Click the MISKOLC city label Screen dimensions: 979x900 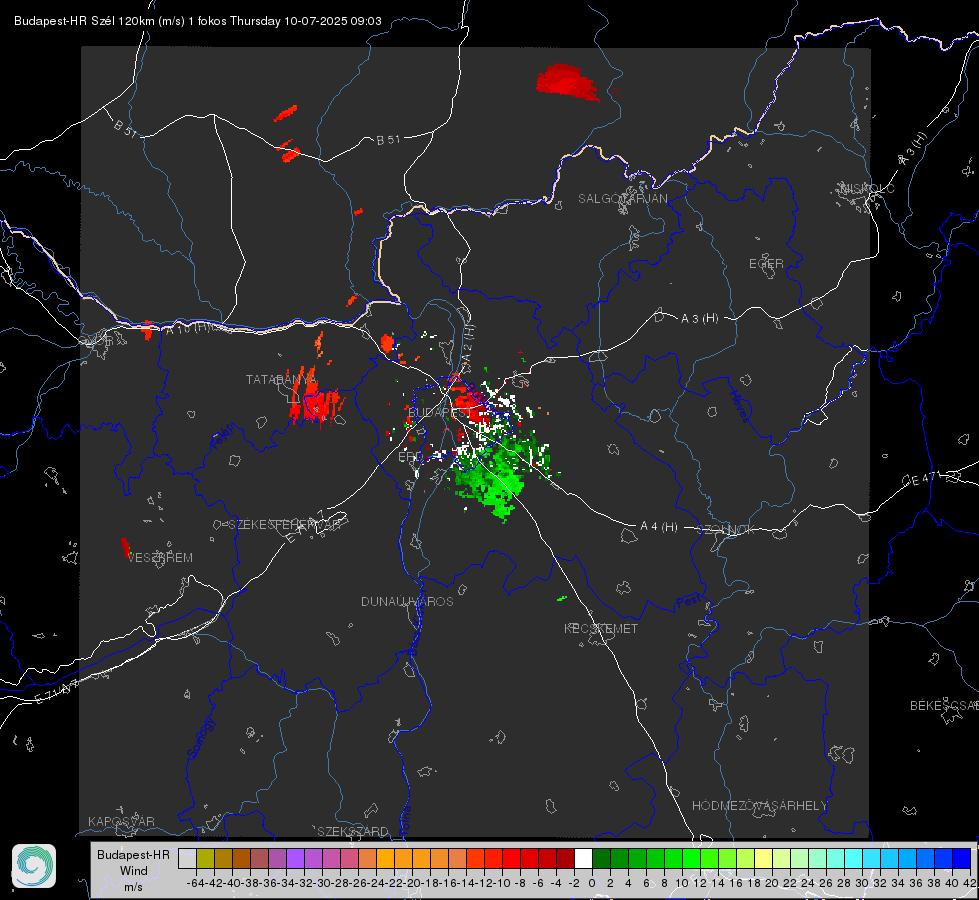pyautogui.click(x=867, y=188)
